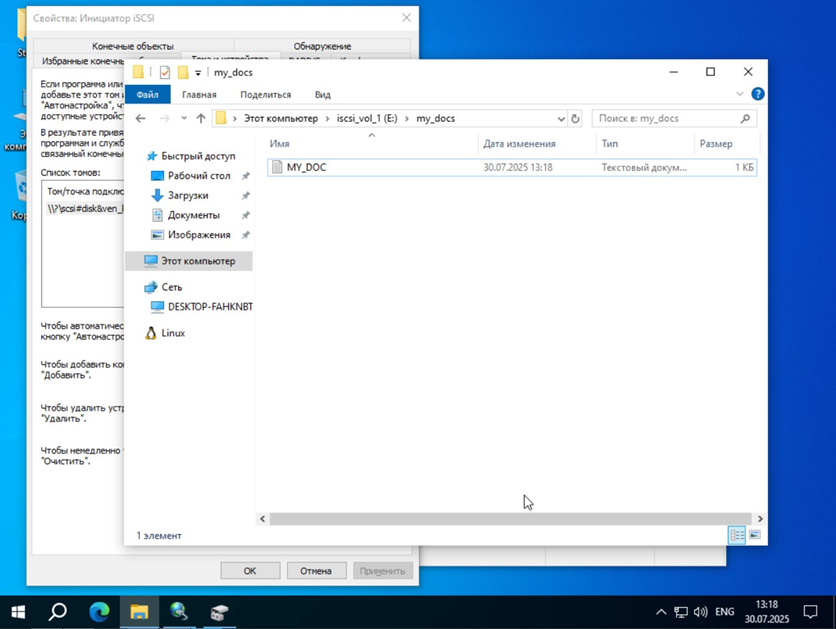Select Этот компьютер in navigation pane
The image size is (836, 629).
pos(189,261)
